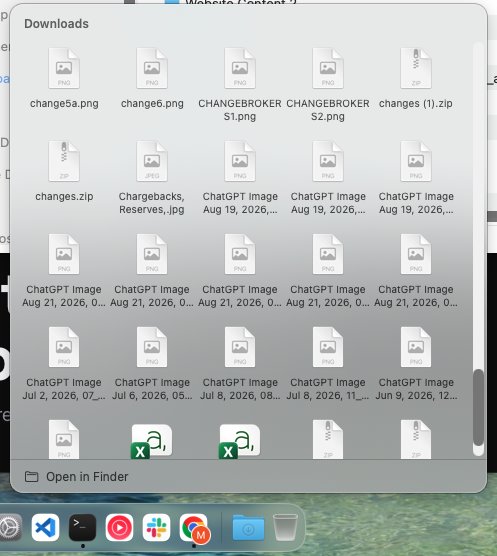The image size is (497, 556).
Task: Open Terminal from the Dock
Action: pyautogui.click(x=82, y=527)
